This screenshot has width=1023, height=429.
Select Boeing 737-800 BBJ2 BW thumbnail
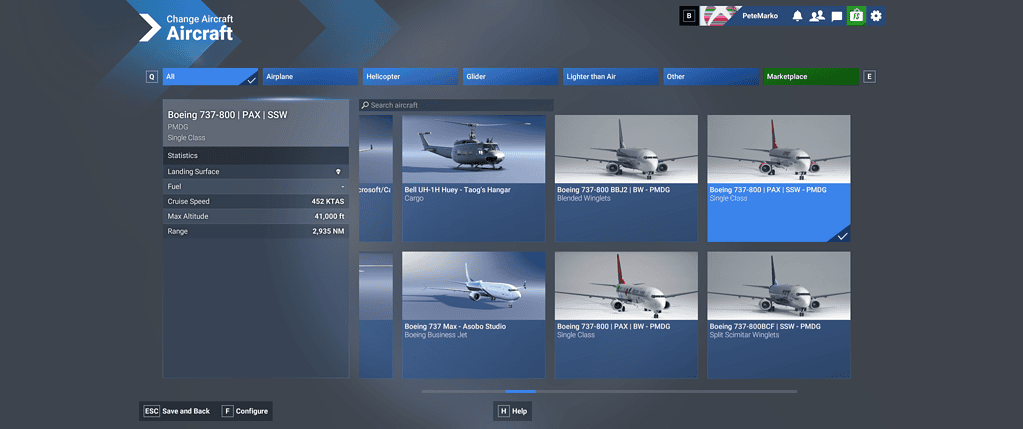(x=626, y=149)
